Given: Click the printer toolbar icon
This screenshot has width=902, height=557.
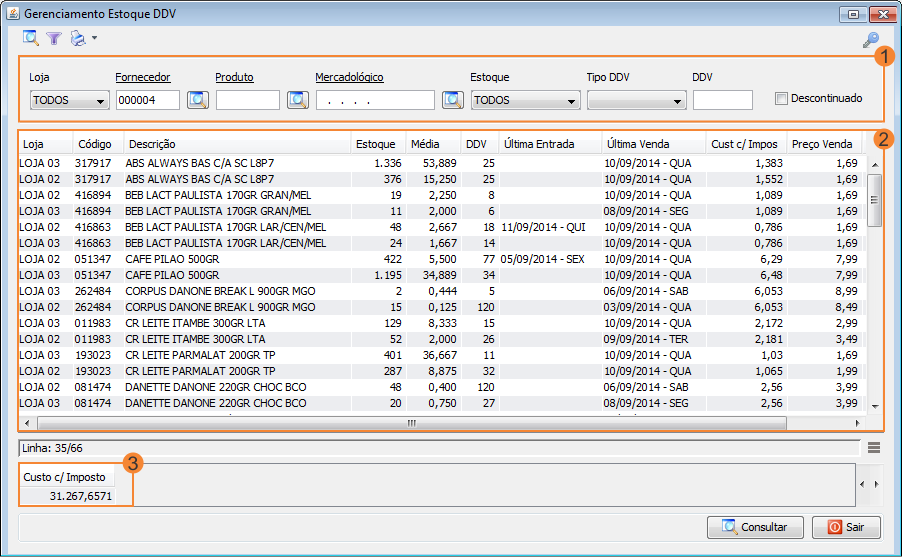Looking at the screenshot, I should pos(78,39).
